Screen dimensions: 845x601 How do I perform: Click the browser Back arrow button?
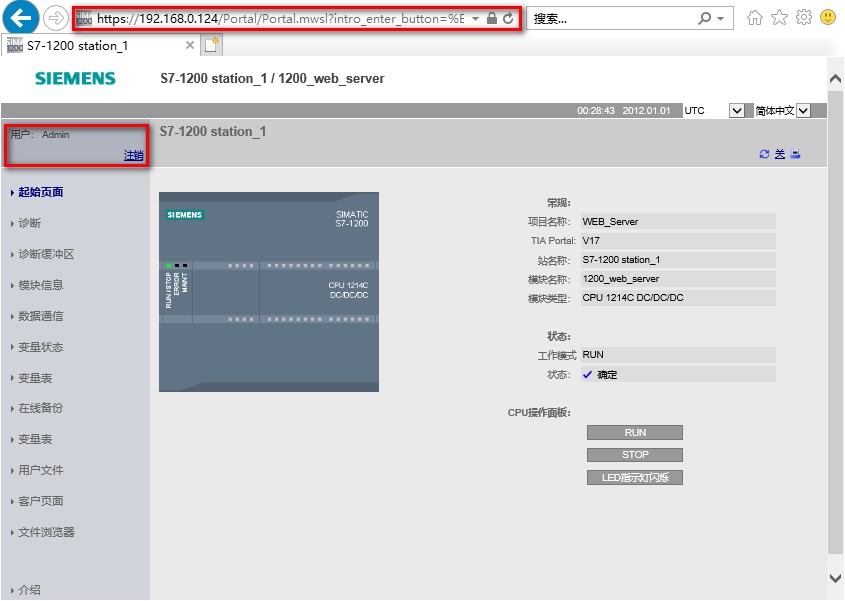pos(20,18)
